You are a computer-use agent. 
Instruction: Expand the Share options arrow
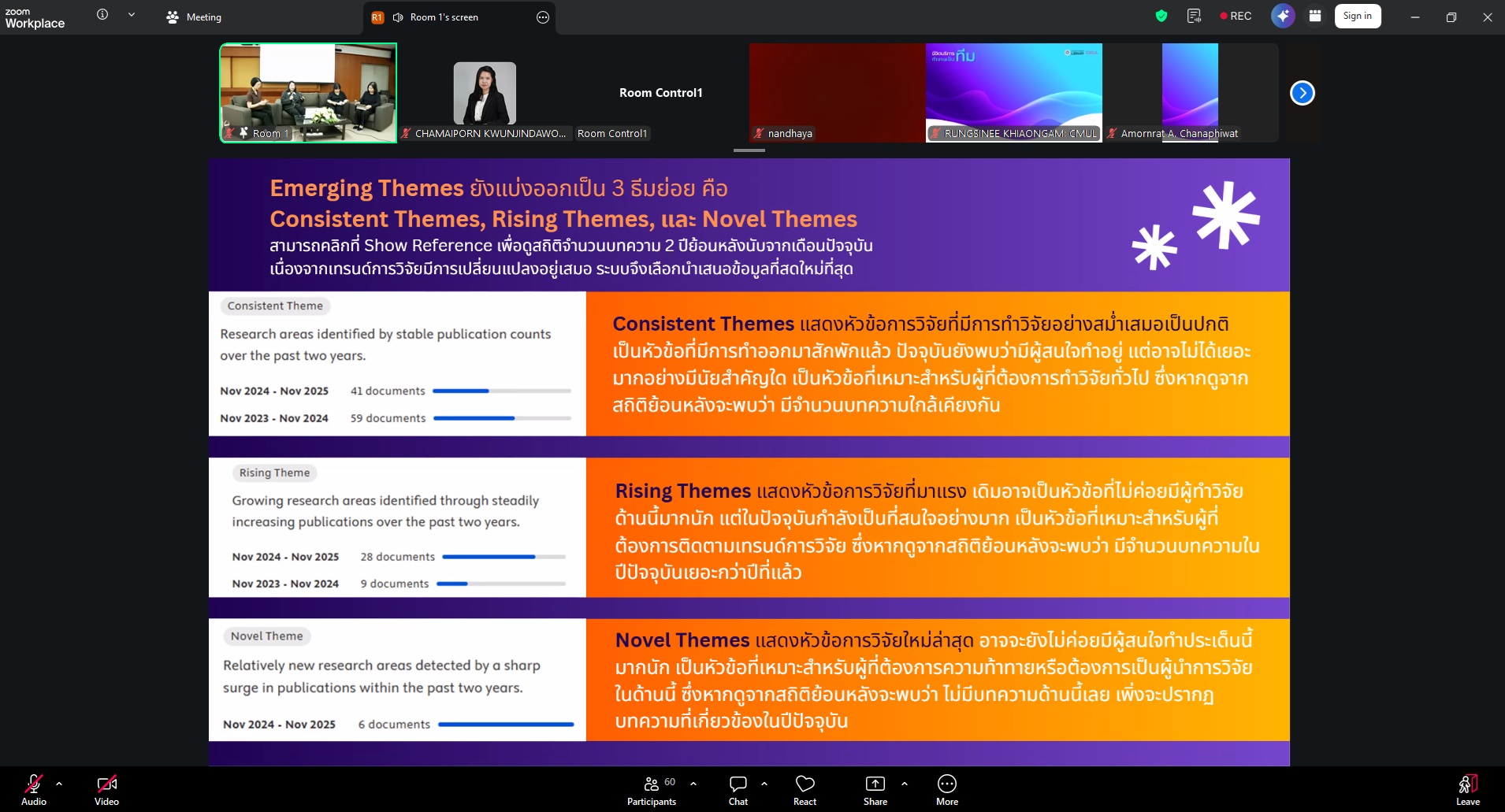904,784
